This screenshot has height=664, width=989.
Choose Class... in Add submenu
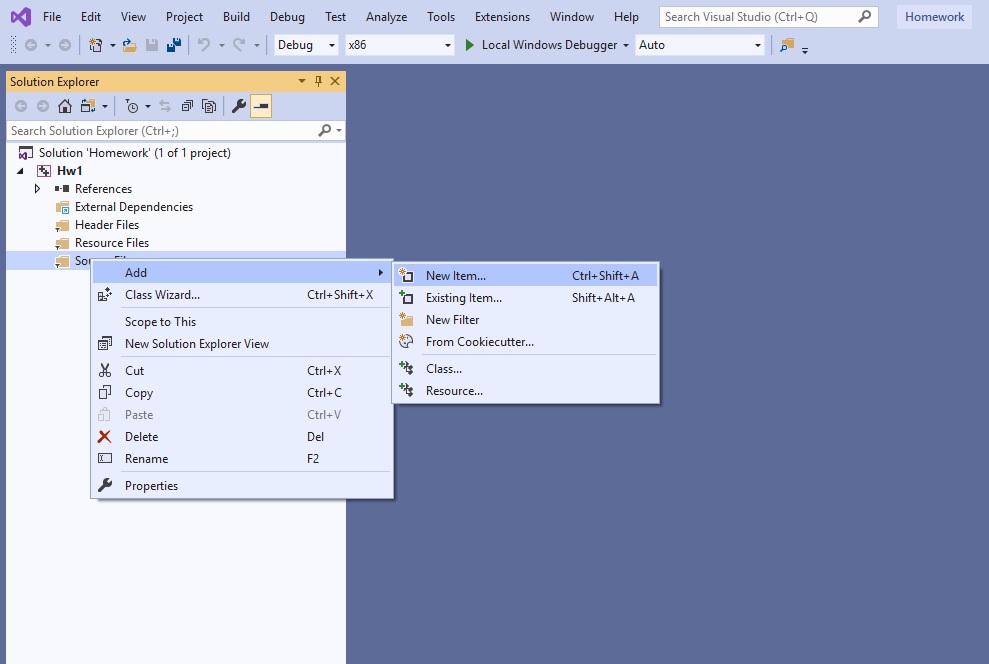tap(525, 369)
